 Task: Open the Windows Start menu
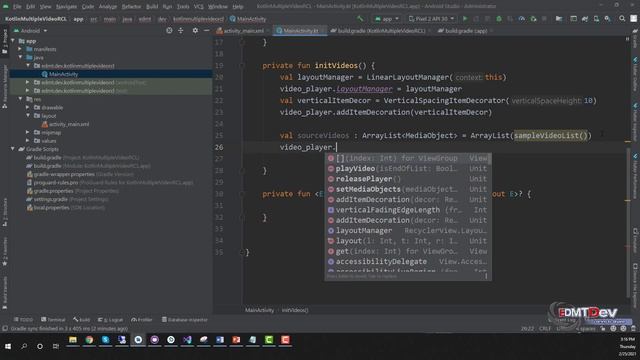tap(8, 346)
